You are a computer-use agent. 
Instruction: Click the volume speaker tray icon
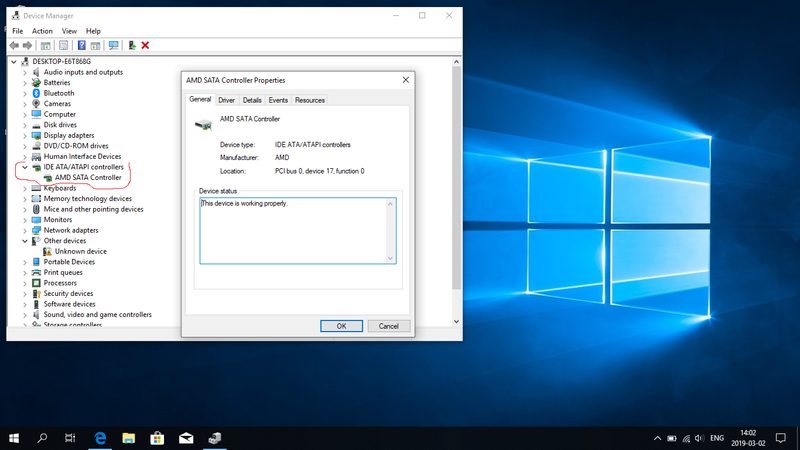tap(699, 438)
